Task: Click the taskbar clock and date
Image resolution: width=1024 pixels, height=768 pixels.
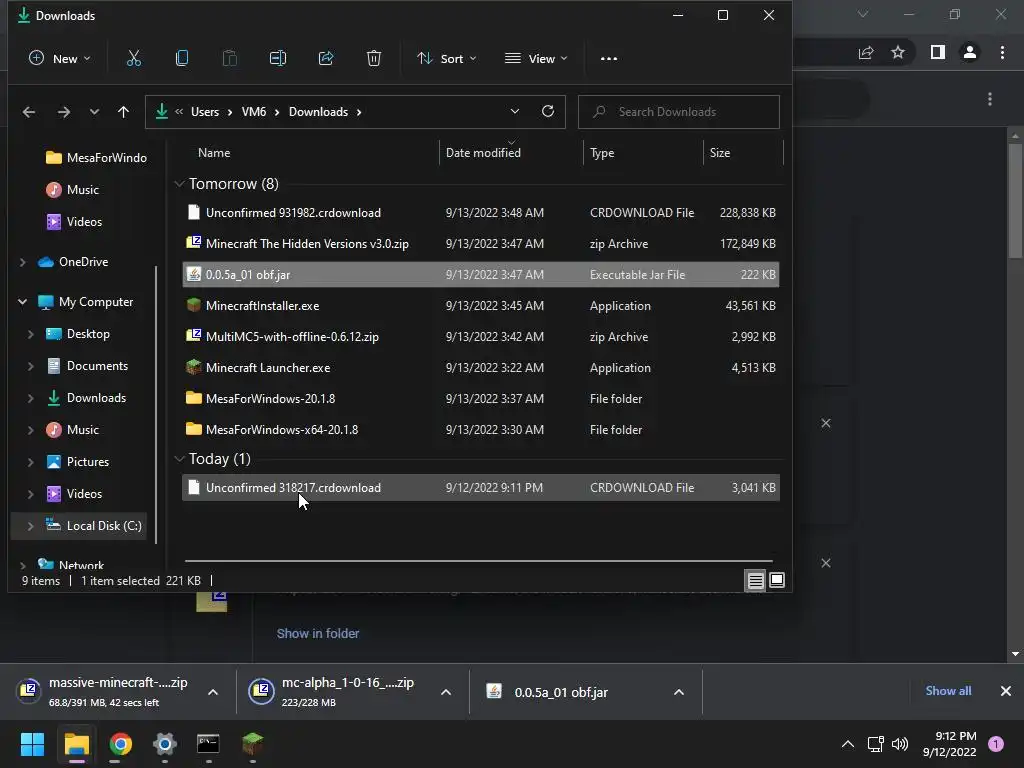Action: 949,744
